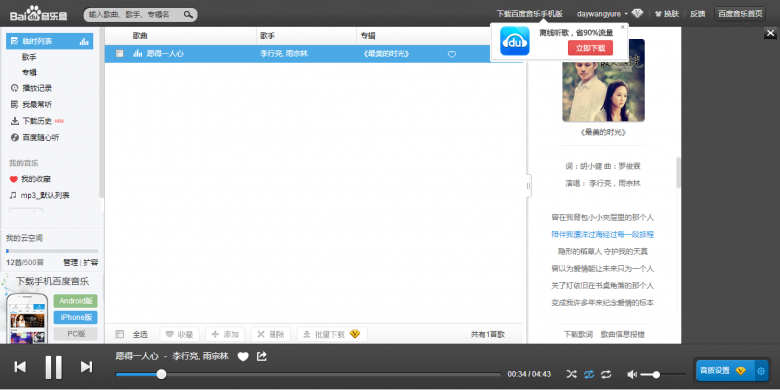Click the 添加 add button
The width and height of the screenshot is (780, 390).
[225, 334]
